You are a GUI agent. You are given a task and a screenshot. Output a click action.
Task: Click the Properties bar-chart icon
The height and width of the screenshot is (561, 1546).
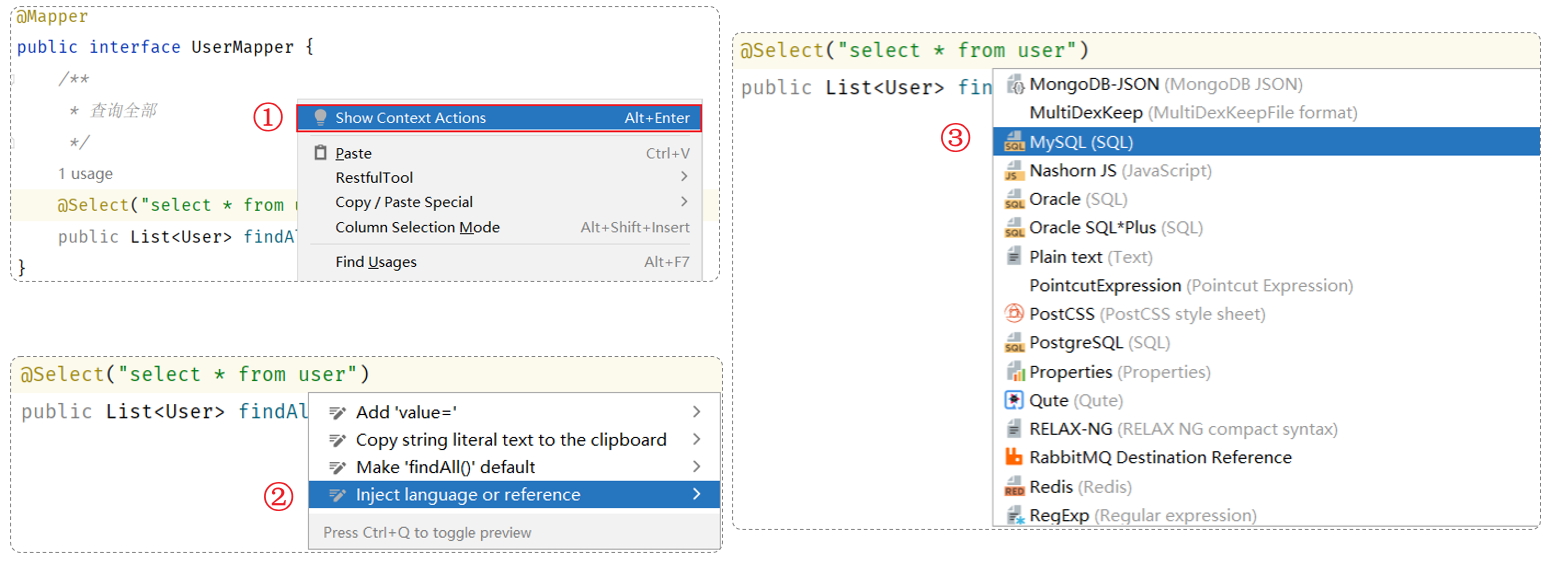pos(1014,372)
